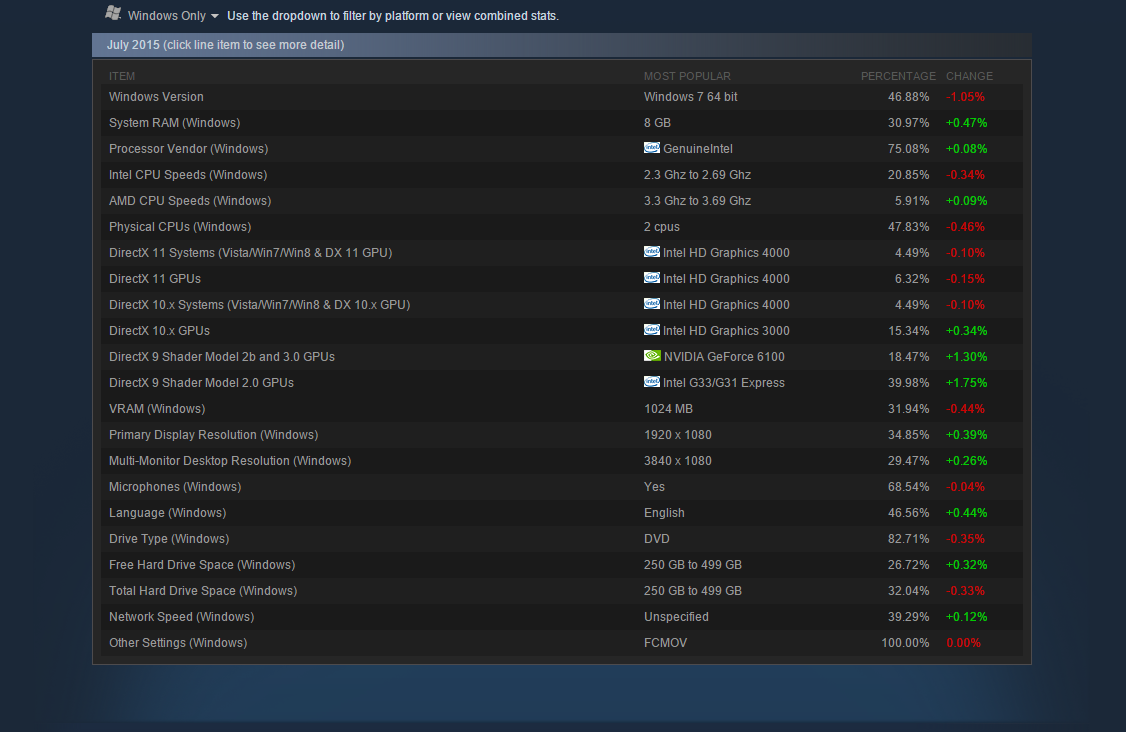This screenshot has width=1126, height=732.
Task: Click the English language value
Action: click(x=664, y=513)
